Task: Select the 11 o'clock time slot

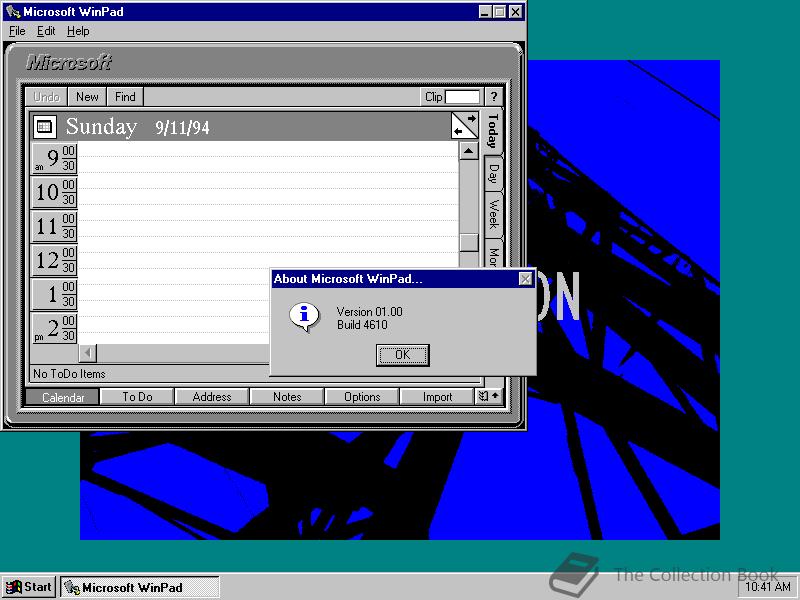Action: coord(55,226)
